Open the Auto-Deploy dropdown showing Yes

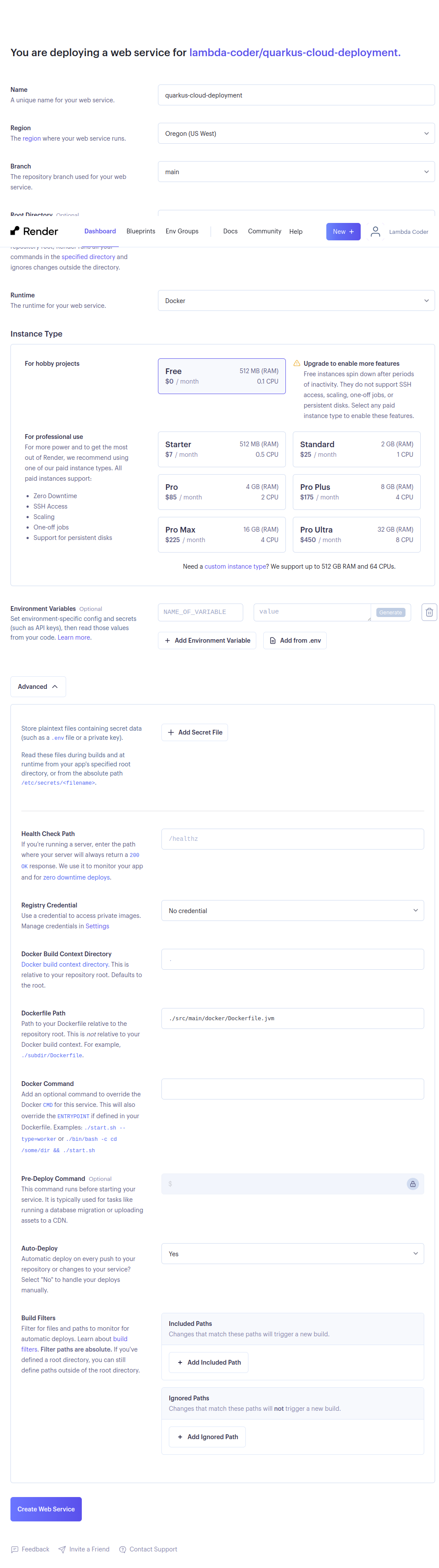coord(292,1254)
